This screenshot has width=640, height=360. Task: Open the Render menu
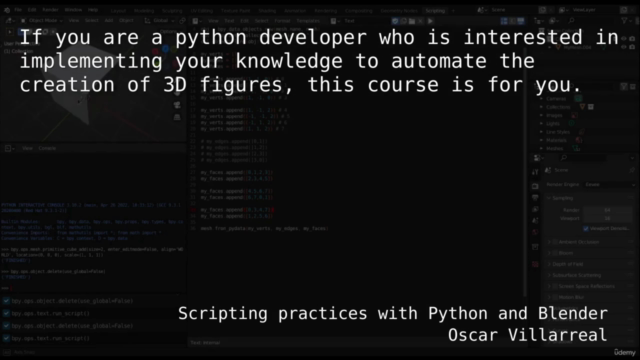coord(50,10)
